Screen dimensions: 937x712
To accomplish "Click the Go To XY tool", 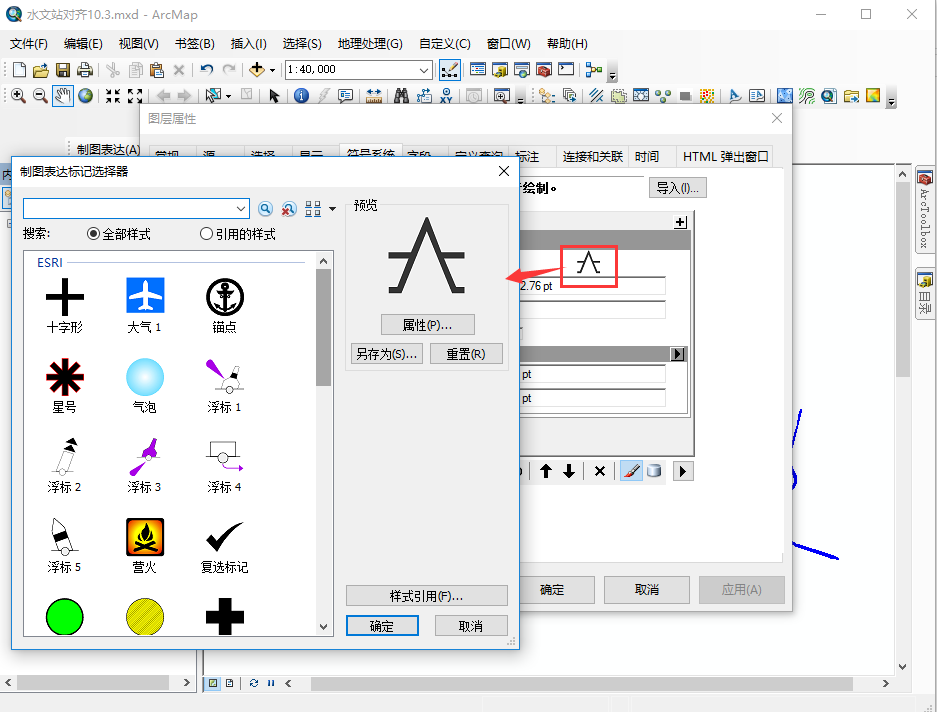I will tap(446, 96).
